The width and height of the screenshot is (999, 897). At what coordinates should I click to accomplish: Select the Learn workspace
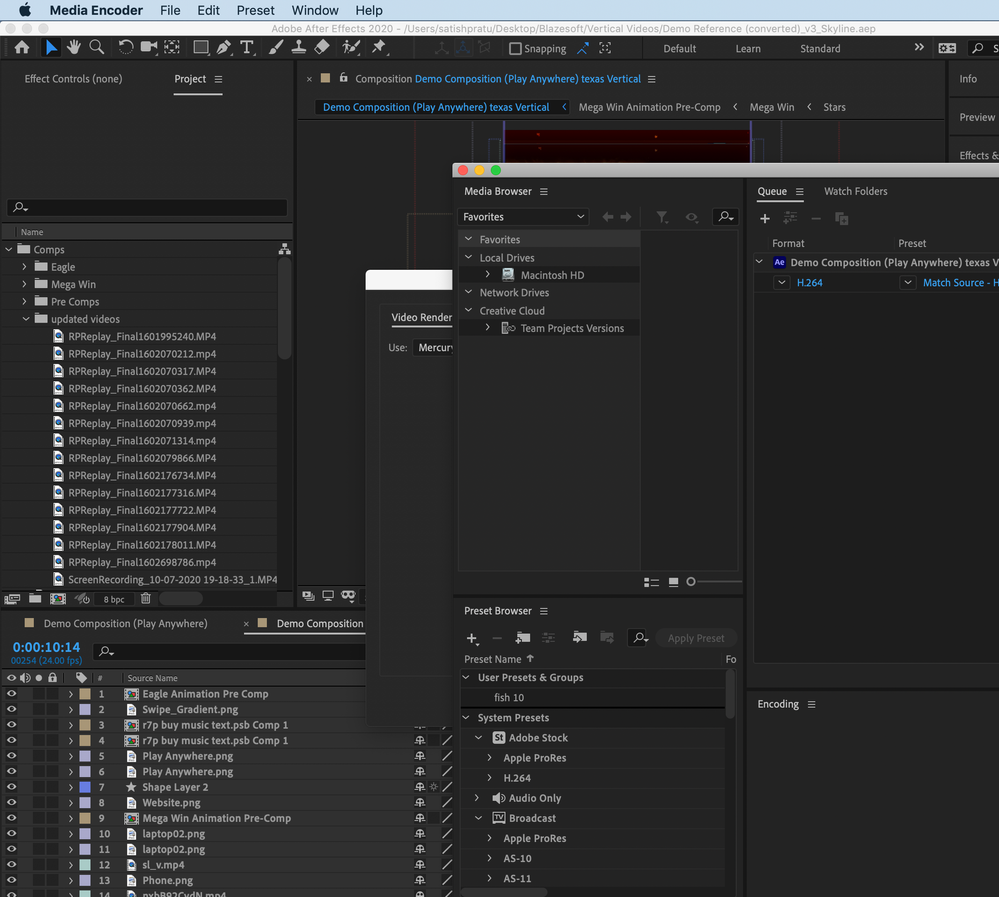(x=747, y=48)
